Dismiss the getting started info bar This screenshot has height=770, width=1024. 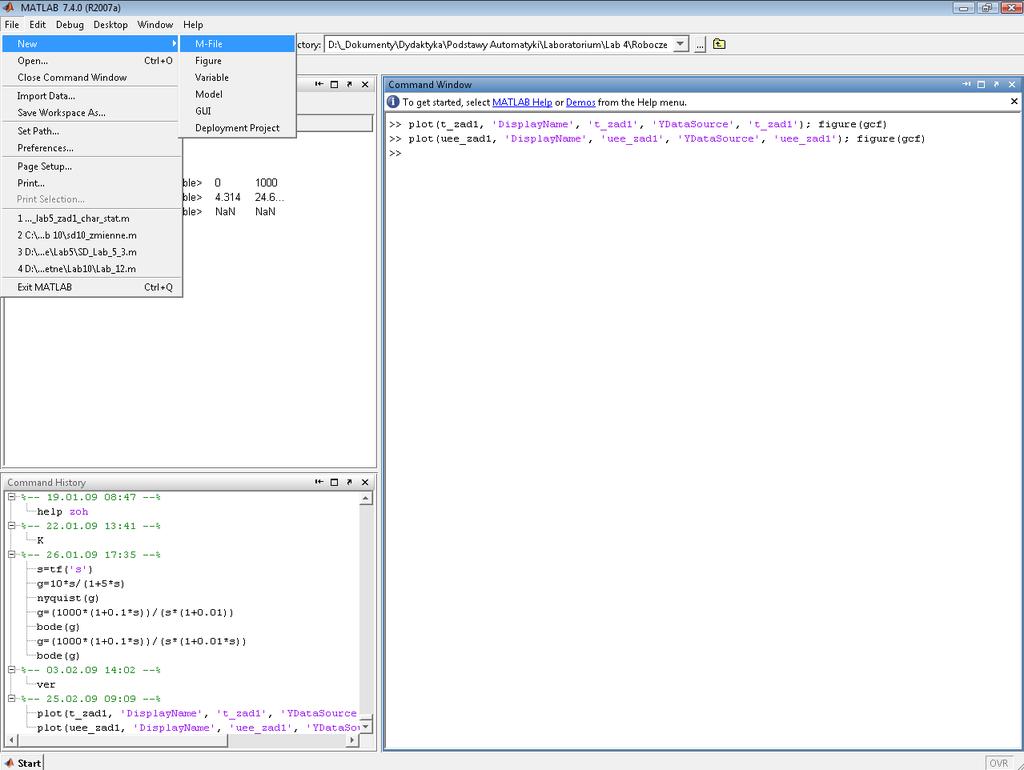(x=1014, y=101)
